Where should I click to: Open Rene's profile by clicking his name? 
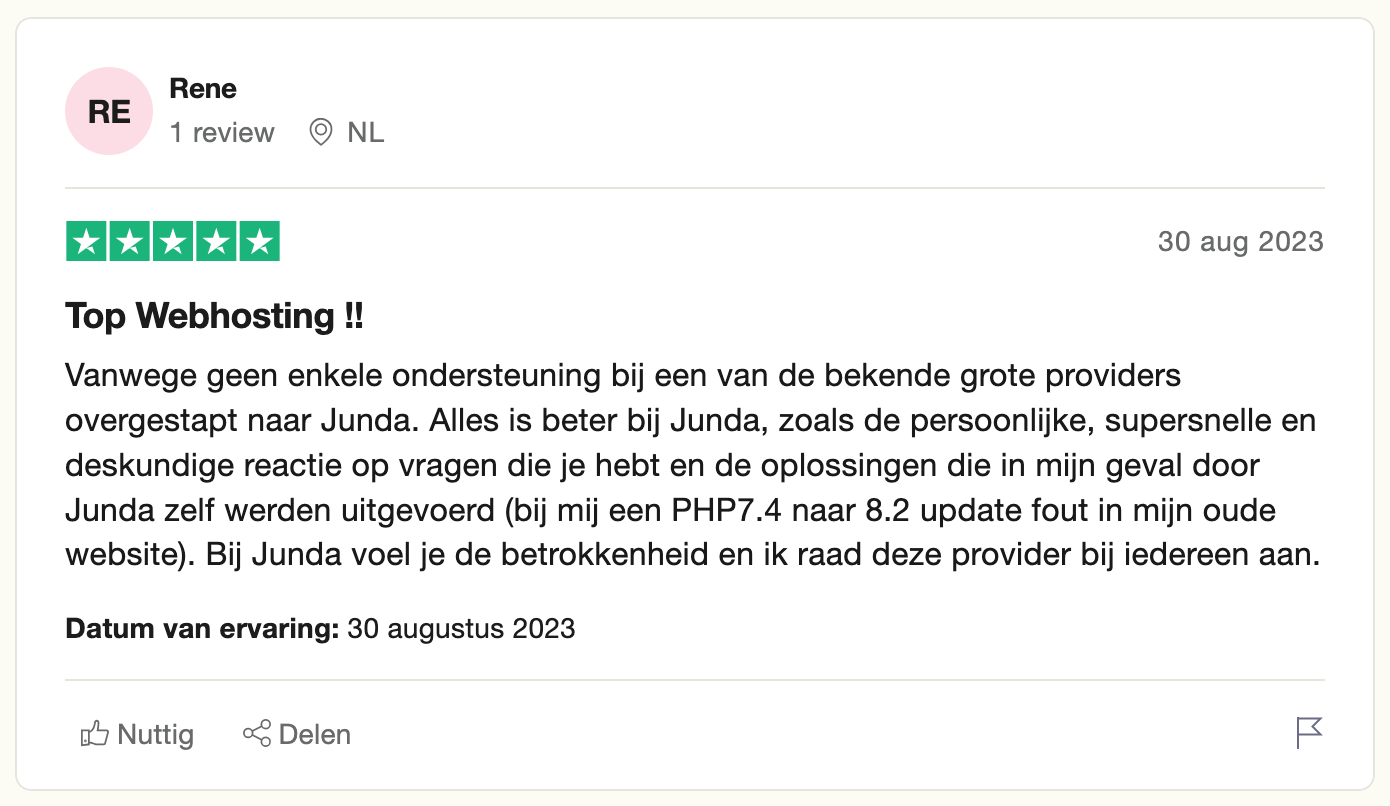click(203, 88)
